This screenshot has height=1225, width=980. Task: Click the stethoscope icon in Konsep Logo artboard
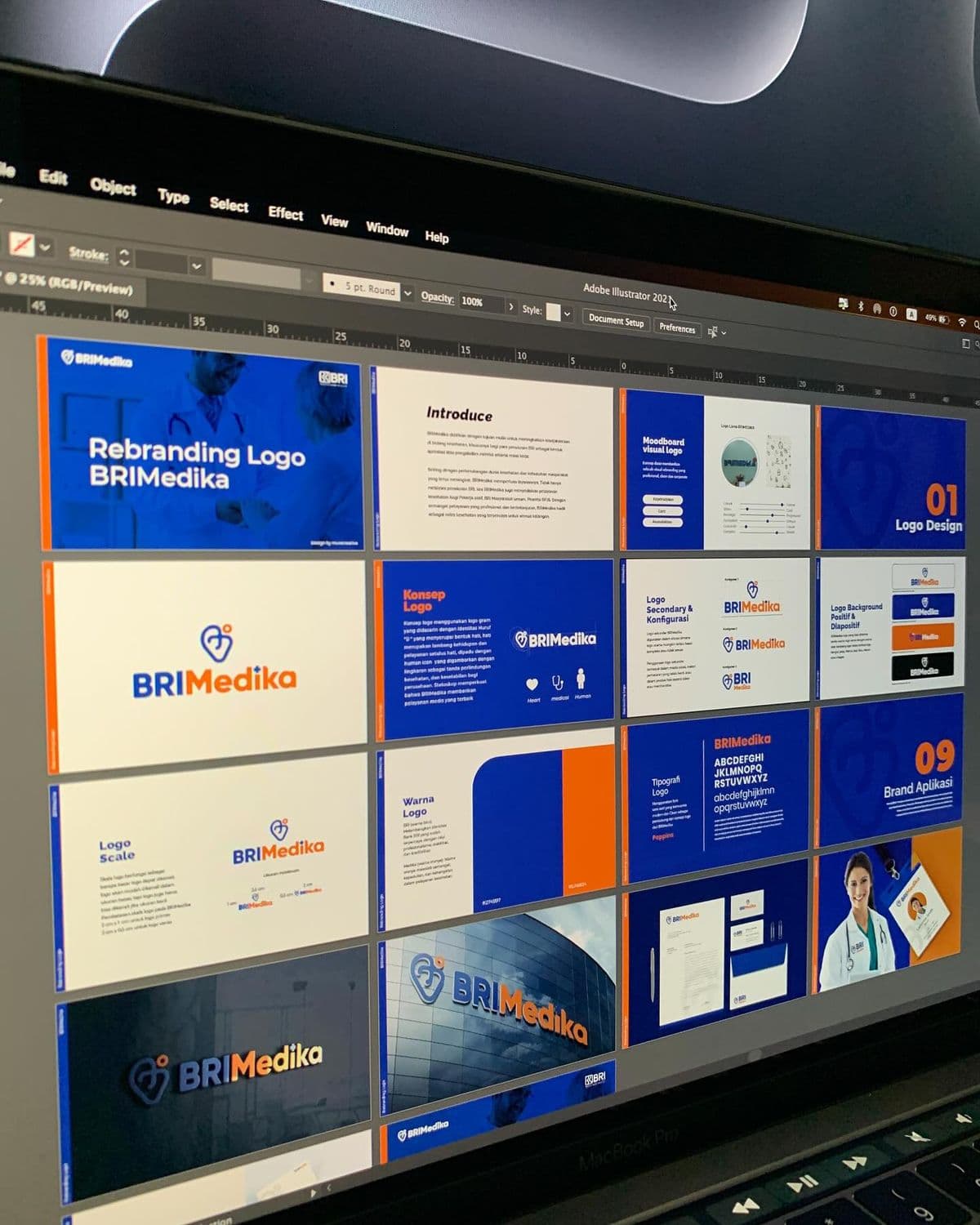(x=559, y=683)
